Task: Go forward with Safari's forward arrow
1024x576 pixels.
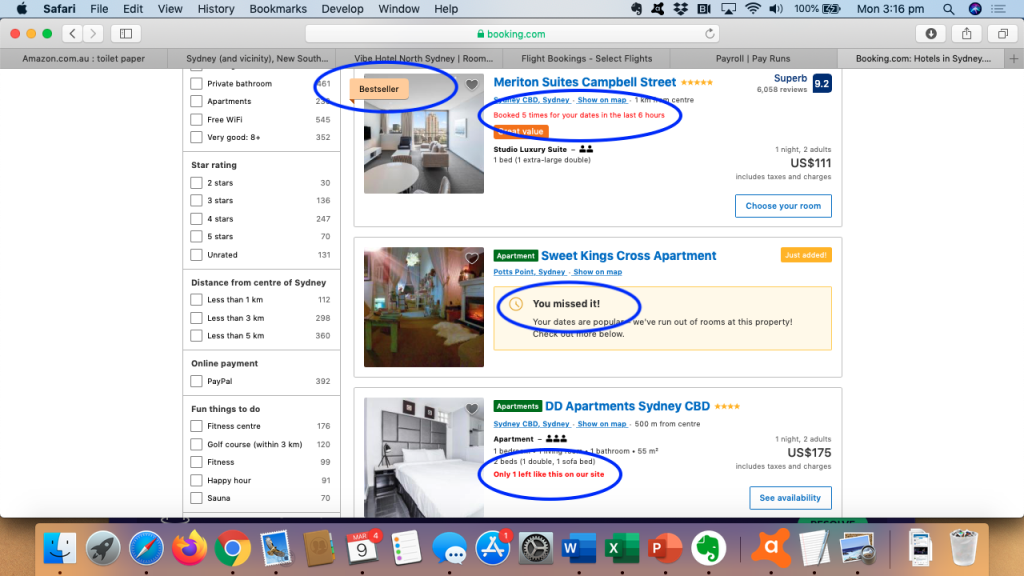Action: (93, 33)
